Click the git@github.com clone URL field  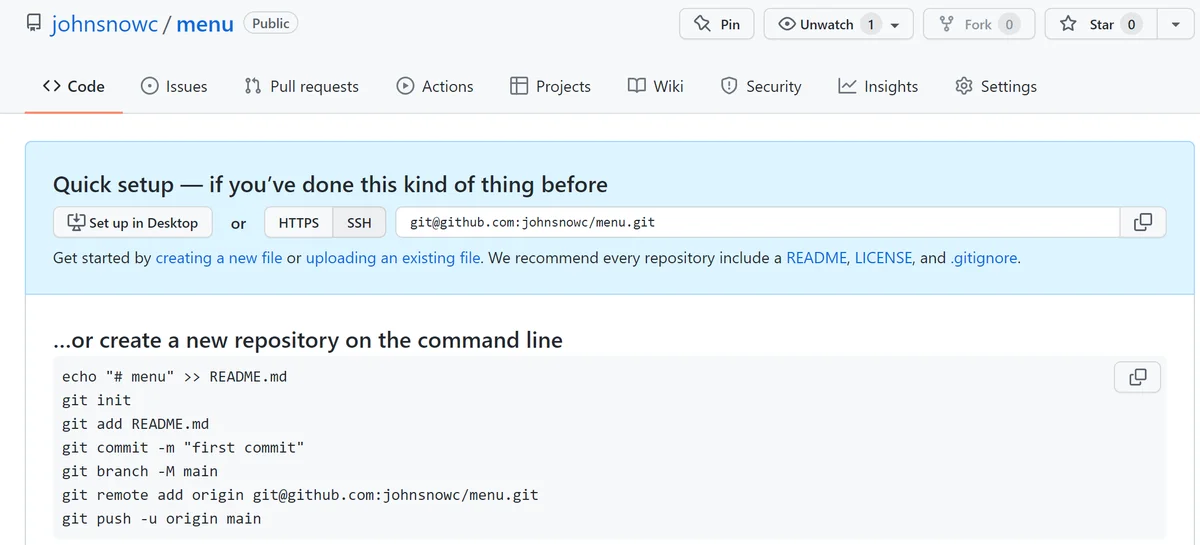(x=757, y=222)
